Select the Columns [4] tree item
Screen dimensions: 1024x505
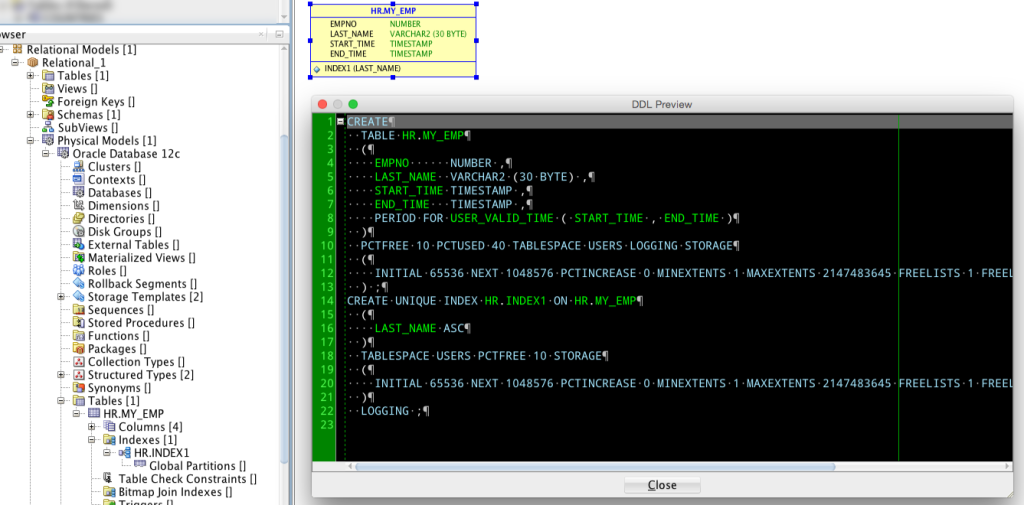150,427
